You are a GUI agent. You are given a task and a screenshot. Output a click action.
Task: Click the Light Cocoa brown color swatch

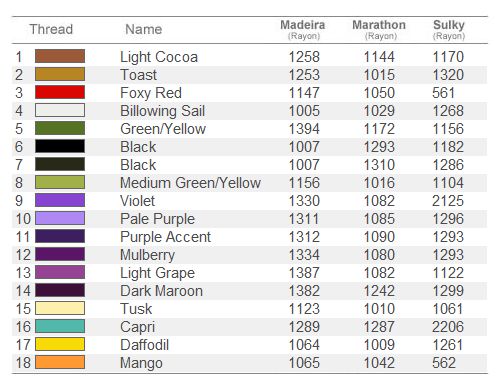[60, 56]
